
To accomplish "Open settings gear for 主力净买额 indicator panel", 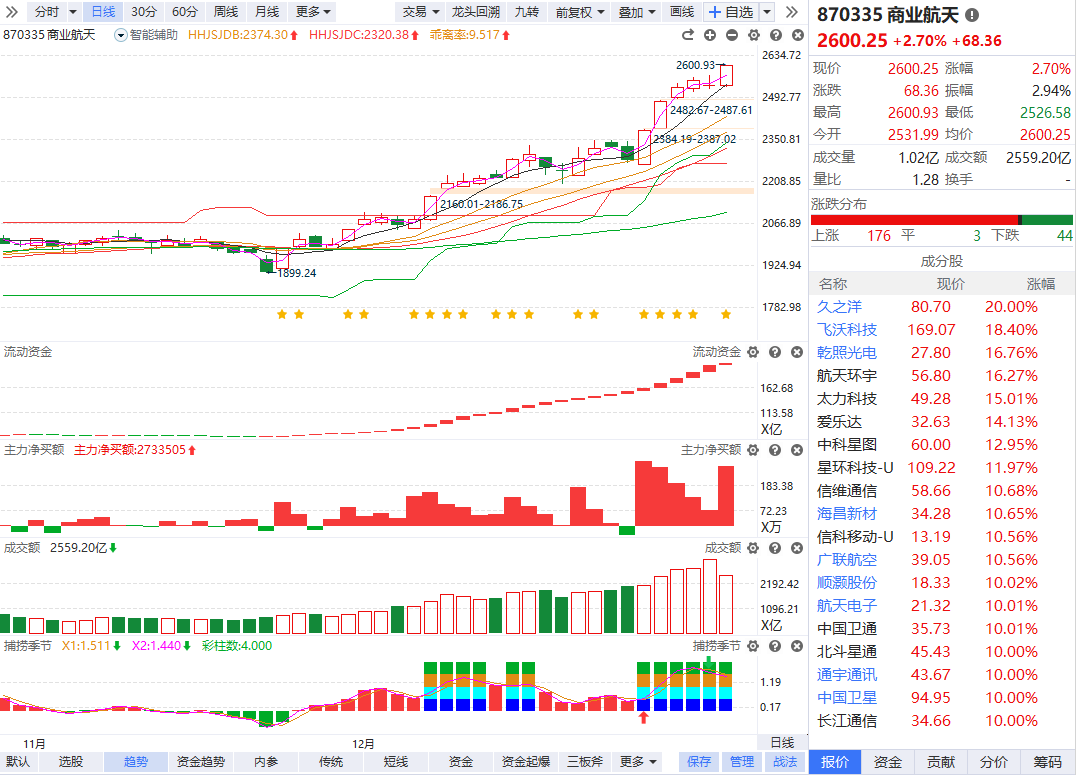I will coord(751,450).
